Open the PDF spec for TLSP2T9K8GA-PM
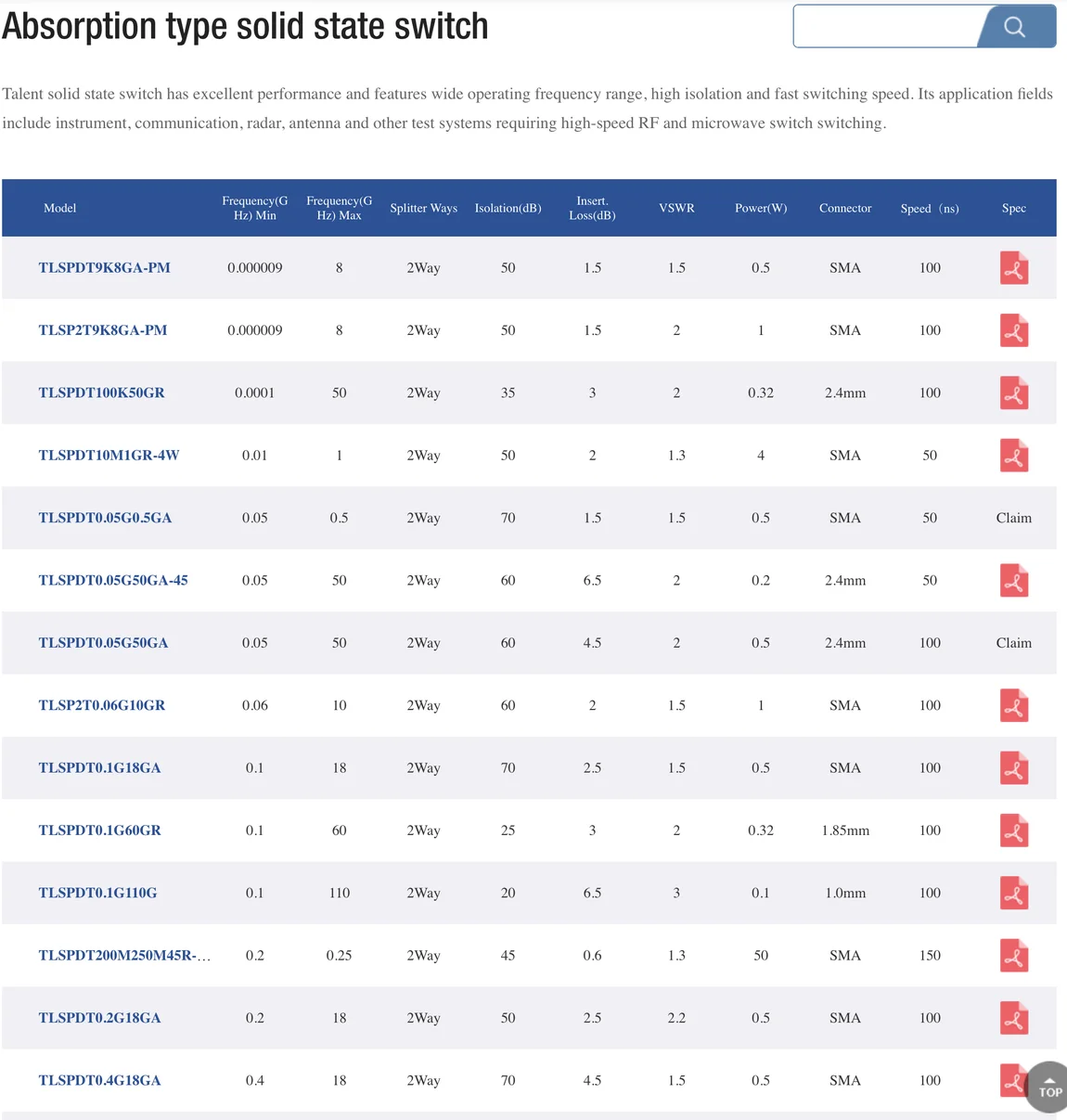1067x1120 pixels. (1013, 330)
